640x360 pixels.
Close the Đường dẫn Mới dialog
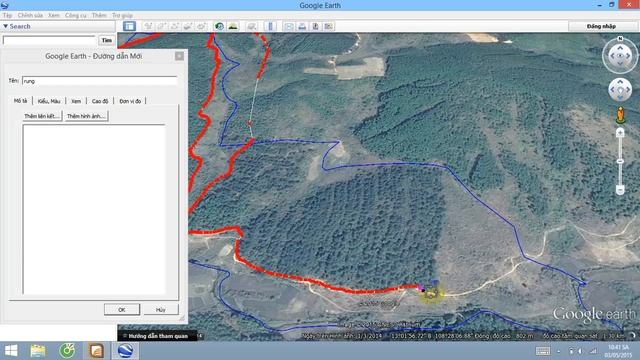tap(179, 56)
